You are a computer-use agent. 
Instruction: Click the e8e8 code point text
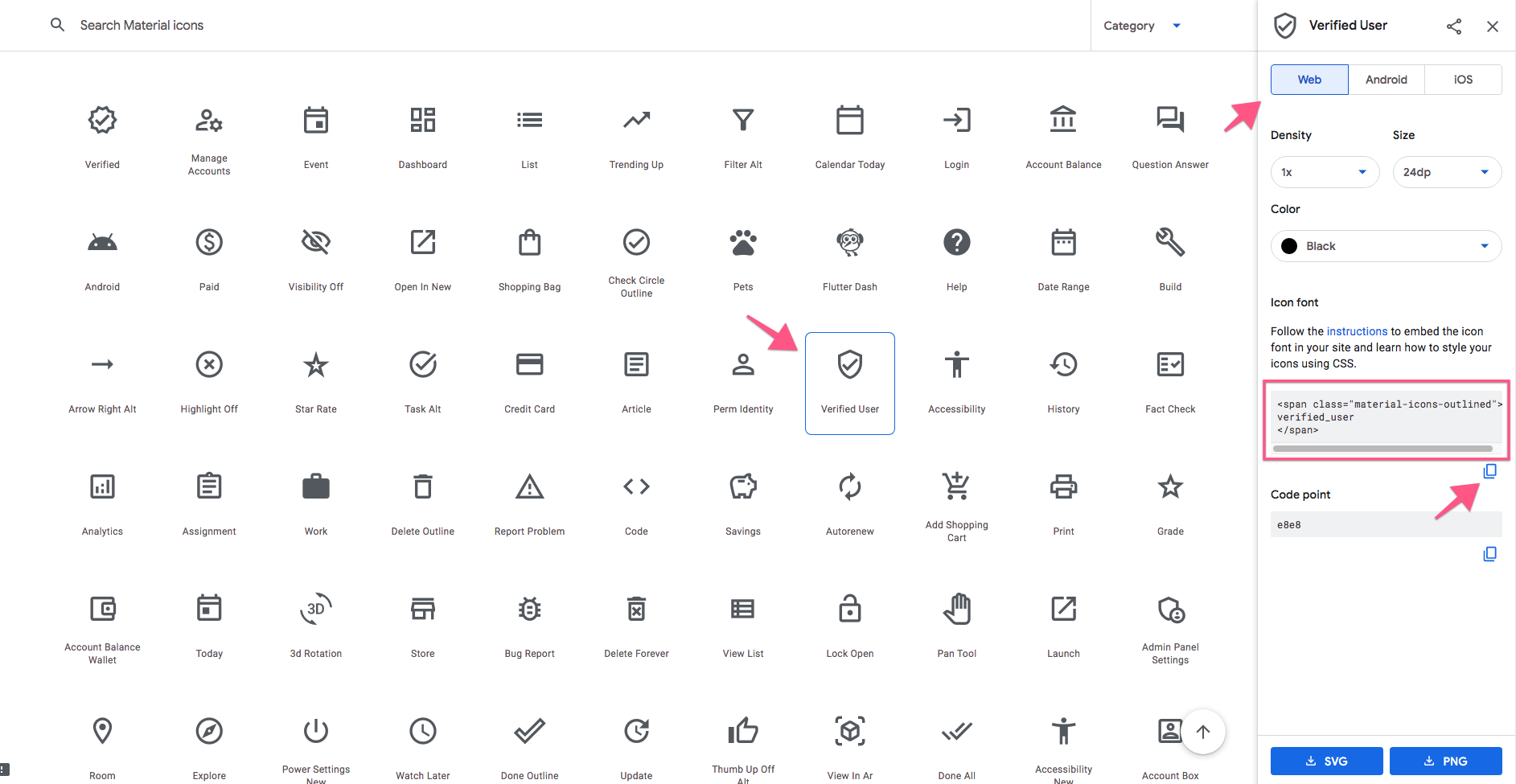click(x=1289, y=525)
